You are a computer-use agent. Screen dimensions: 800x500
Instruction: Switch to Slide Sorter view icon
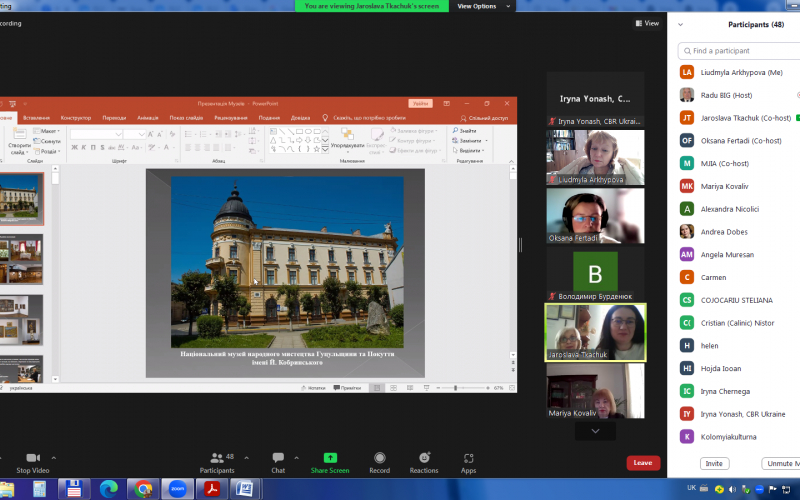click(393, 388)
